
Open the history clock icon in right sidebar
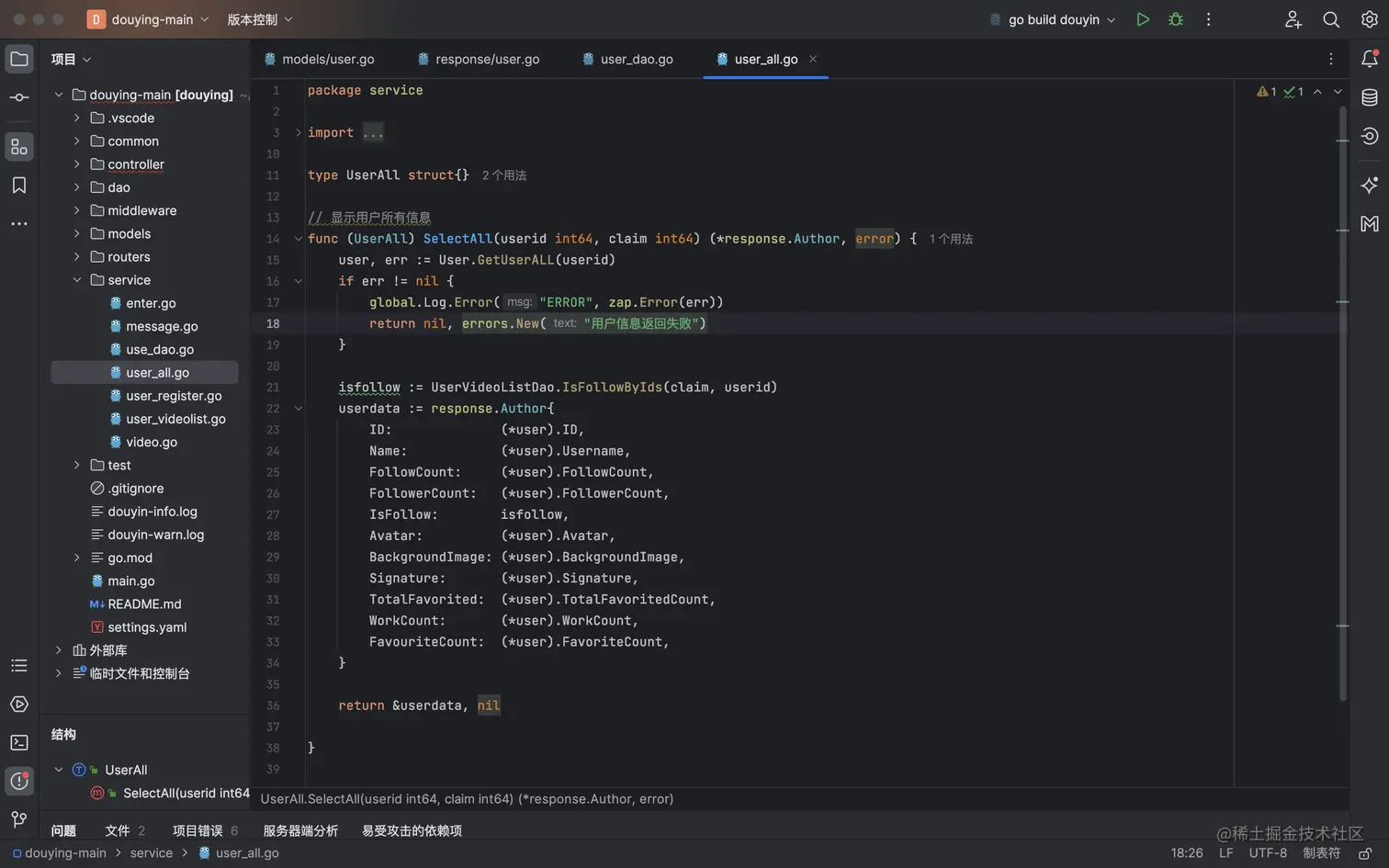(x=1370, y=136)
